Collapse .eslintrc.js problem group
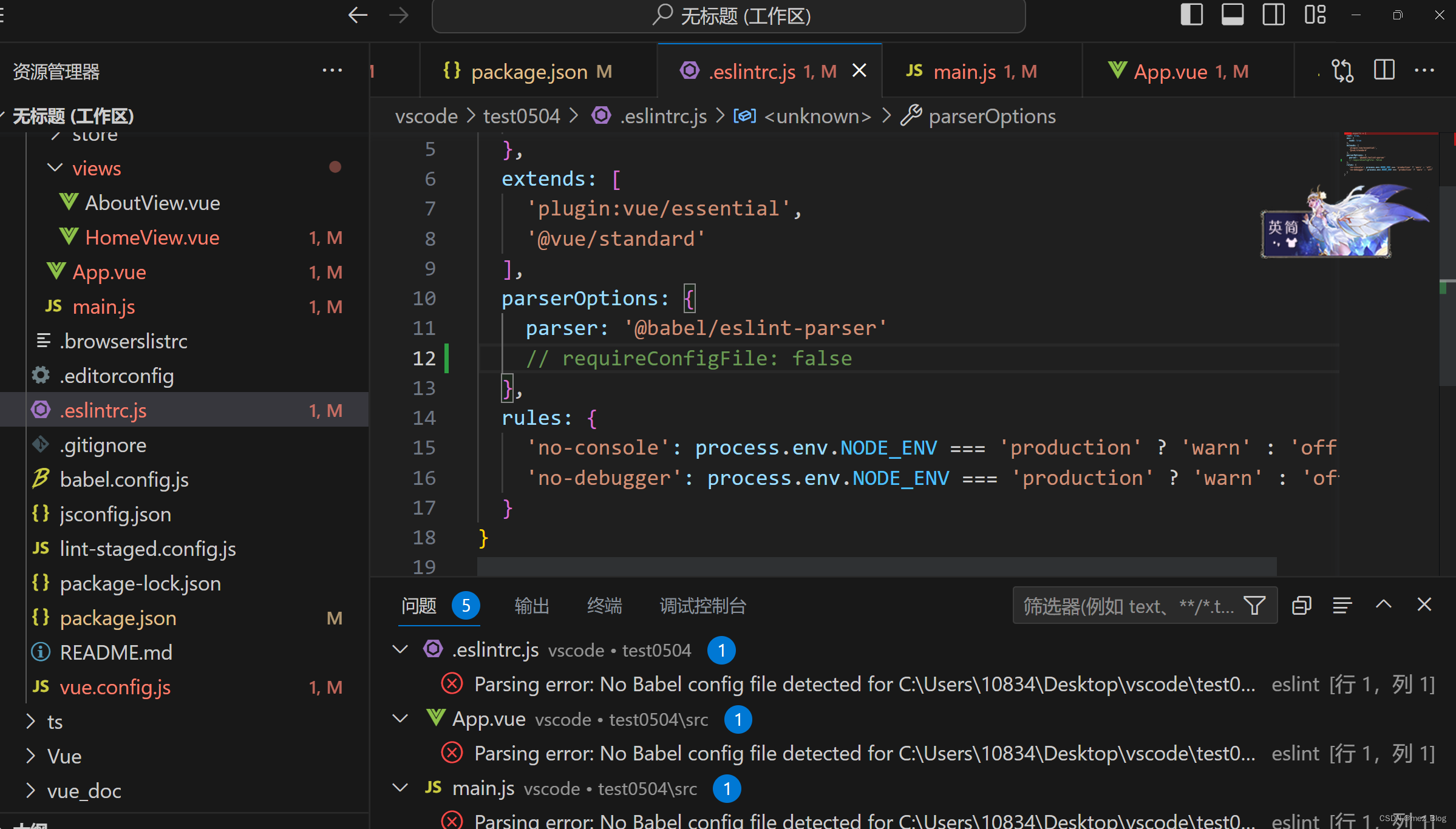 pyautogui.click(x=400, y=649)
